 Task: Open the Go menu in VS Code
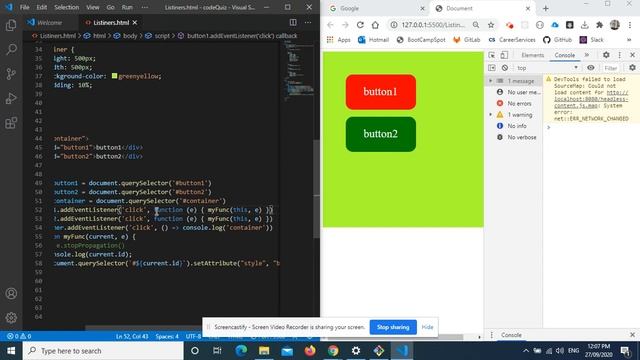tap(111, 7)
